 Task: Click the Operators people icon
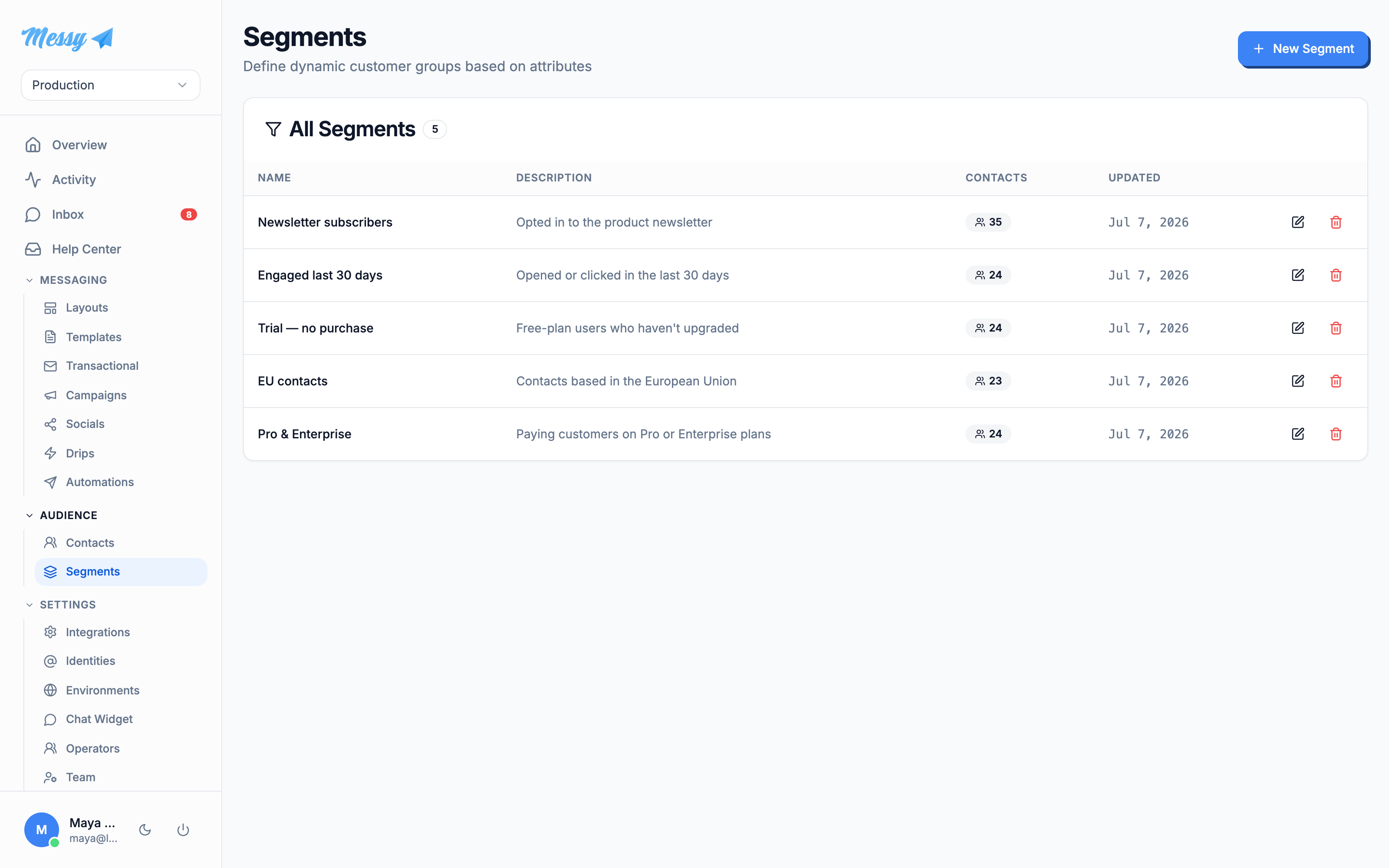click(50, 748)
